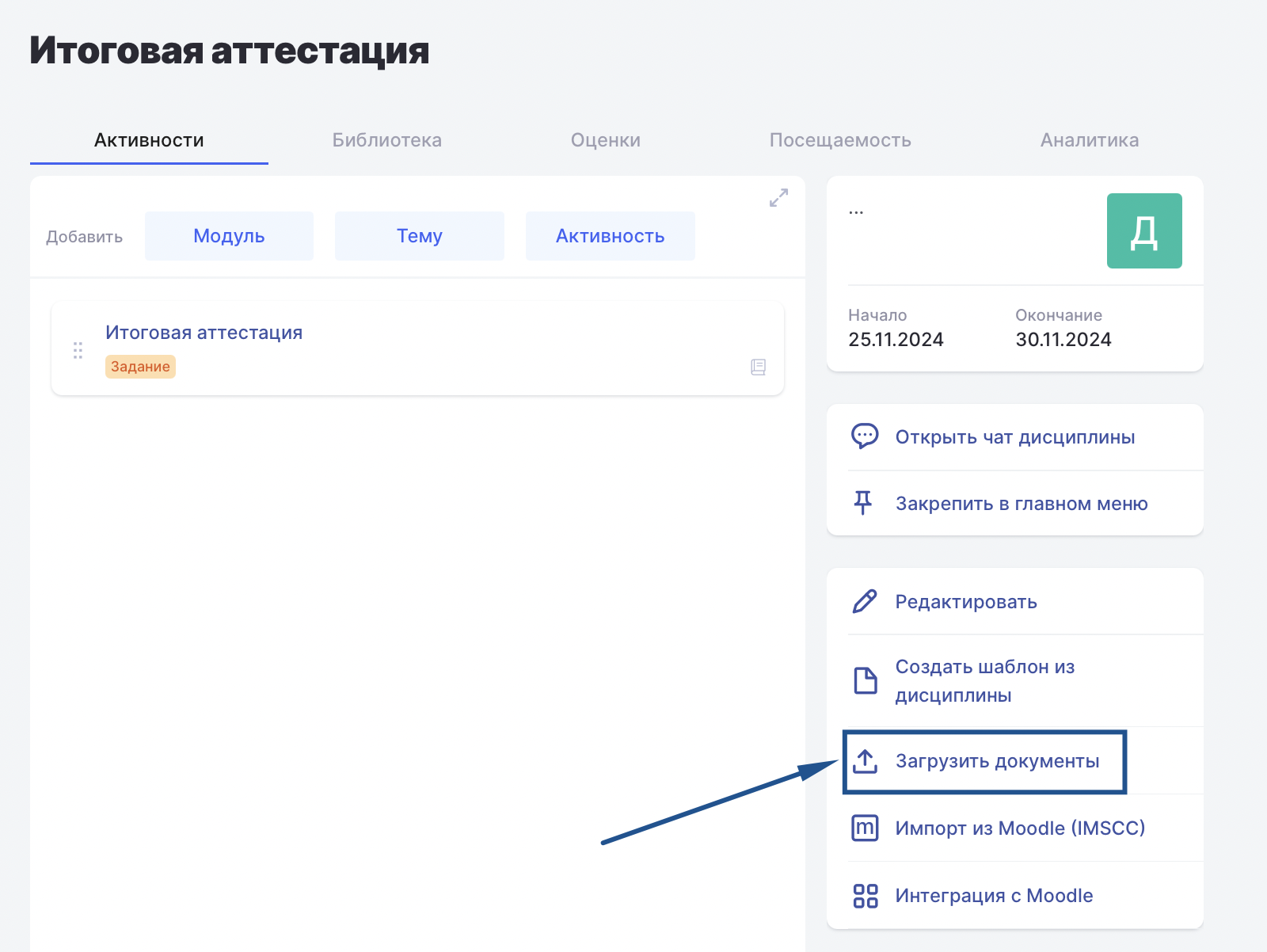Click the expand panel arrows icon
The image size is (1267, 952).
click(778, 198)
